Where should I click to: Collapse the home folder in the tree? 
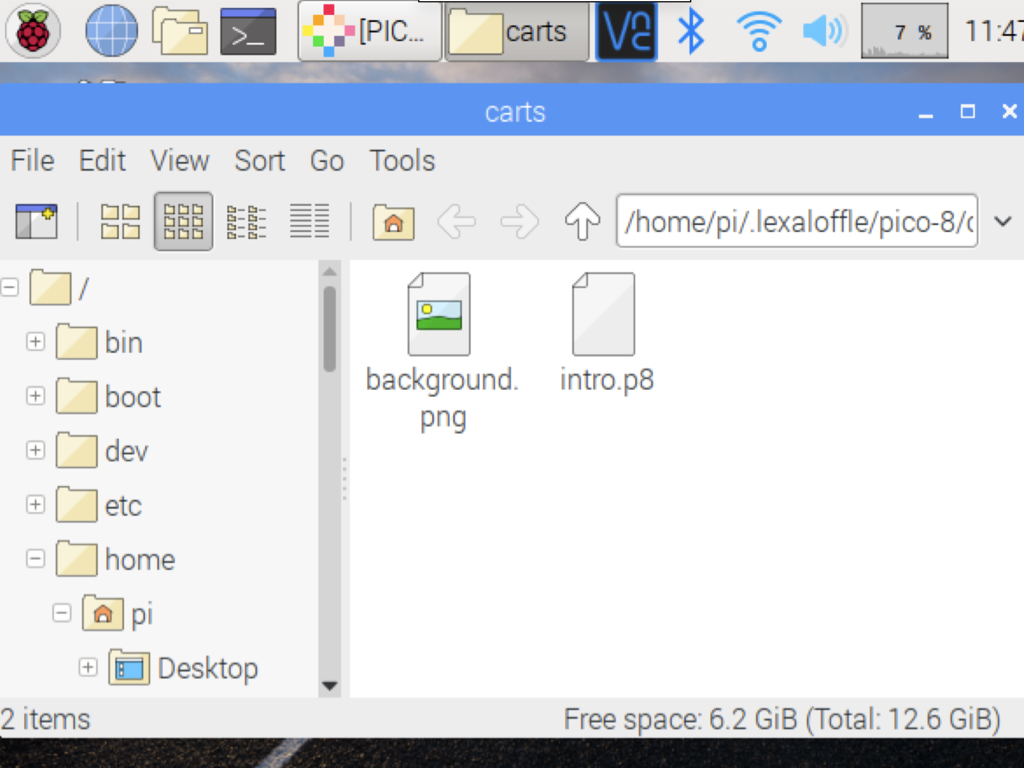tap(35, 559)
